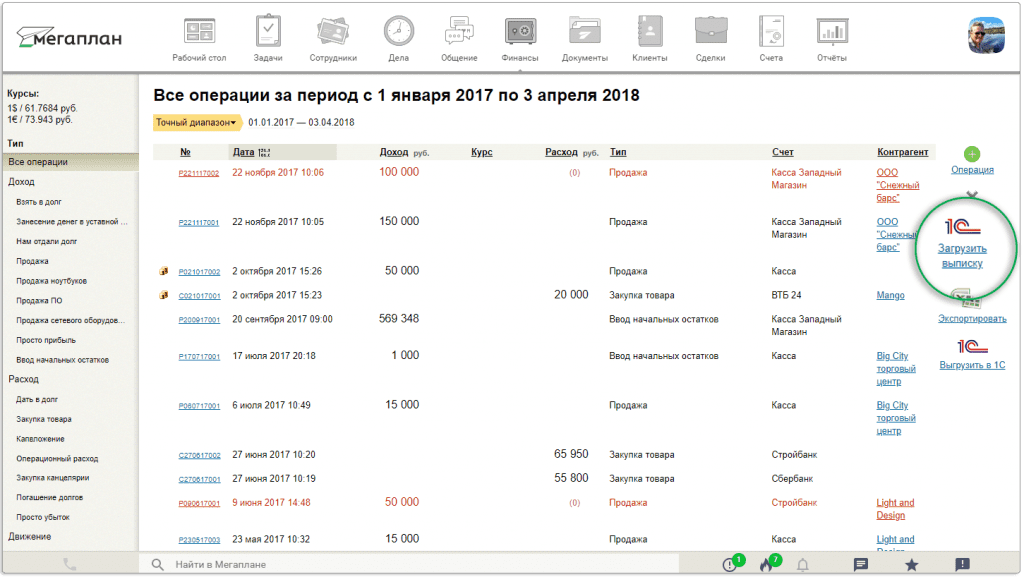This screenshot has width=1024, height=577.
Task: Open the user profile avatar
Action: (x=986, y=35)
